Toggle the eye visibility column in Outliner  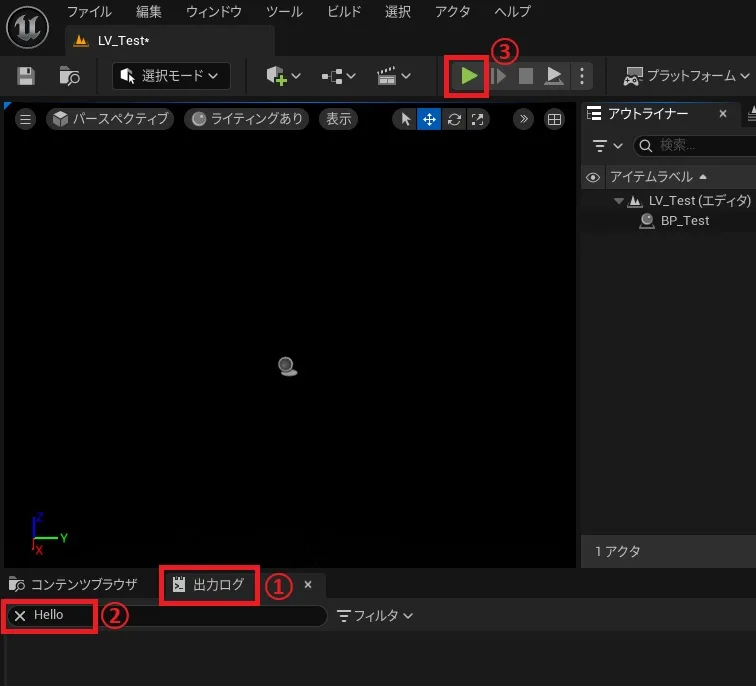(x=593, y=177)
